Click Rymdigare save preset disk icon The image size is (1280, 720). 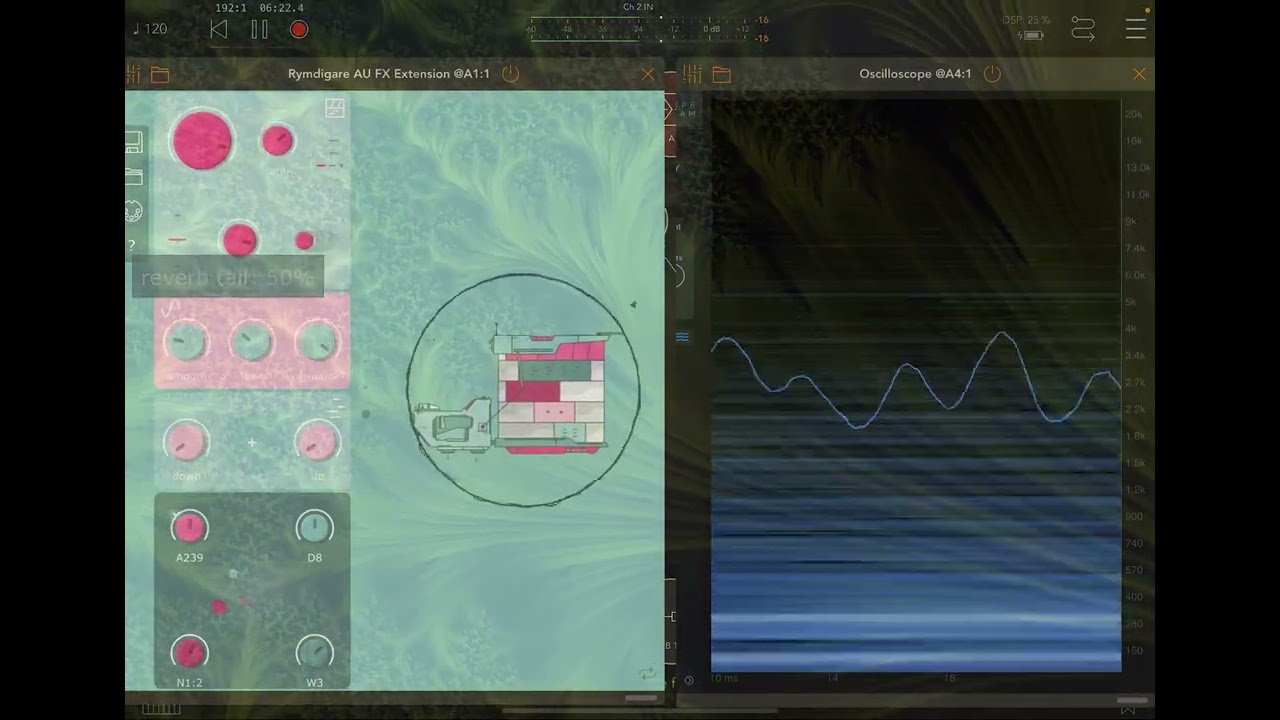coord(134,143)
